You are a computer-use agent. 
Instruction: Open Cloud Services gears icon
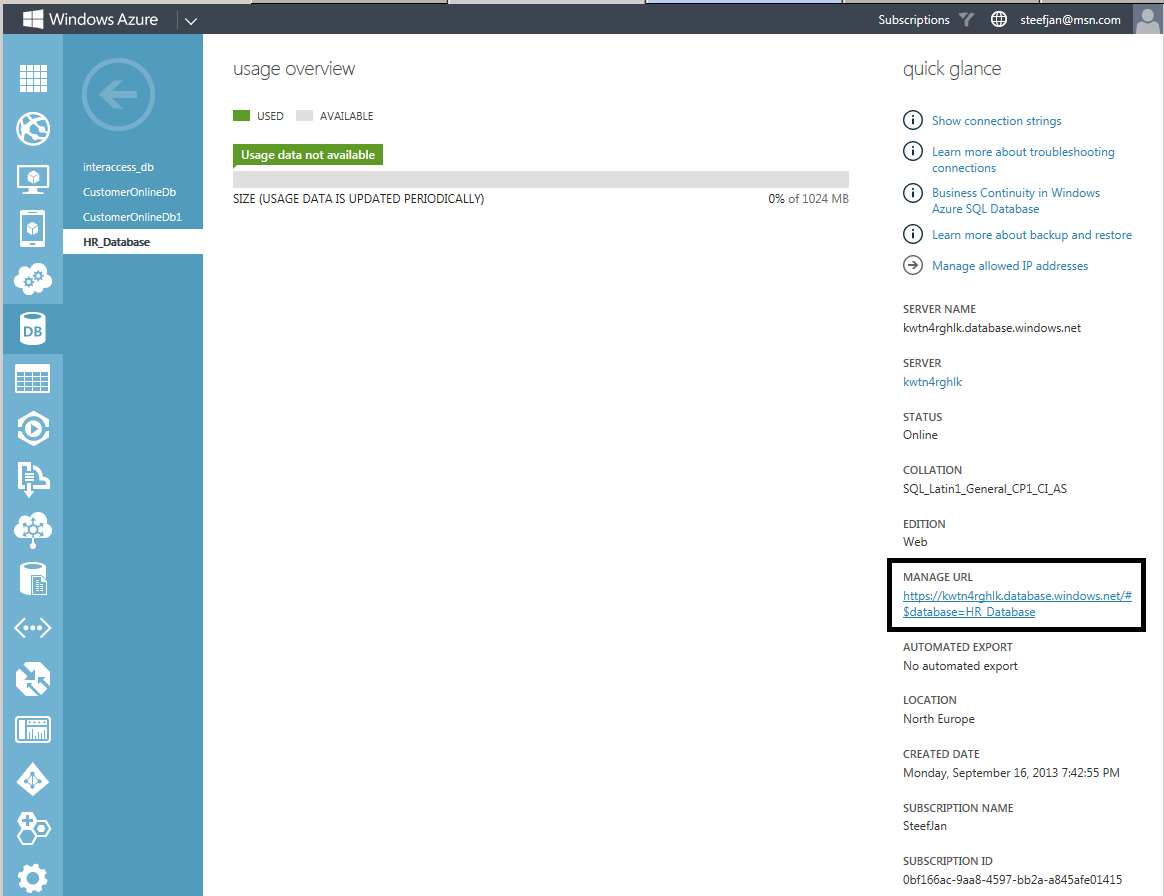(33, 279)
